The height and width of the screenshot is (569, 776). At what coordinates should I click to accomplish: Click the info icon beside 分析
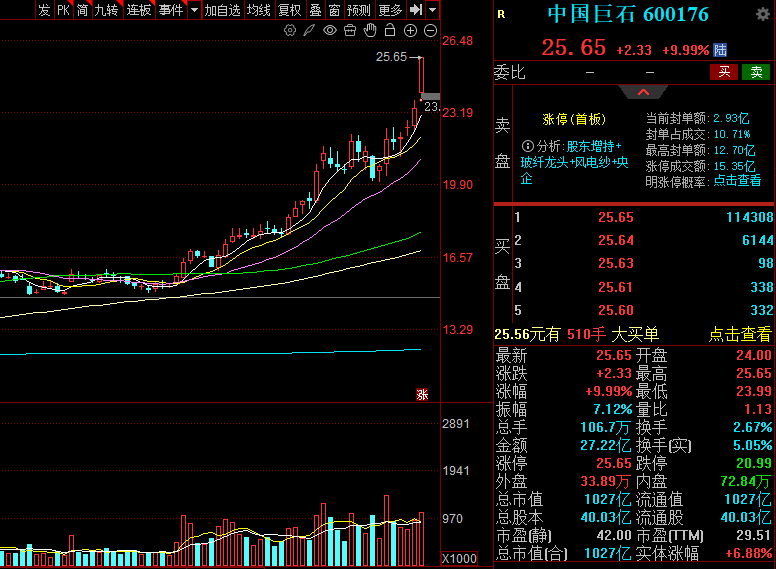pyautogui.click(x=527, y=147)
